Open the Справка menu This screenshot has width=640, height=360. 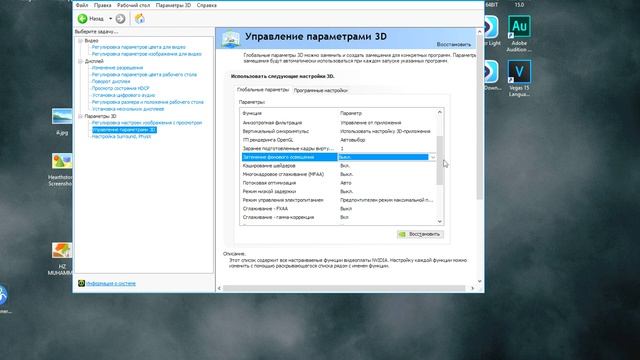(207, 5)
